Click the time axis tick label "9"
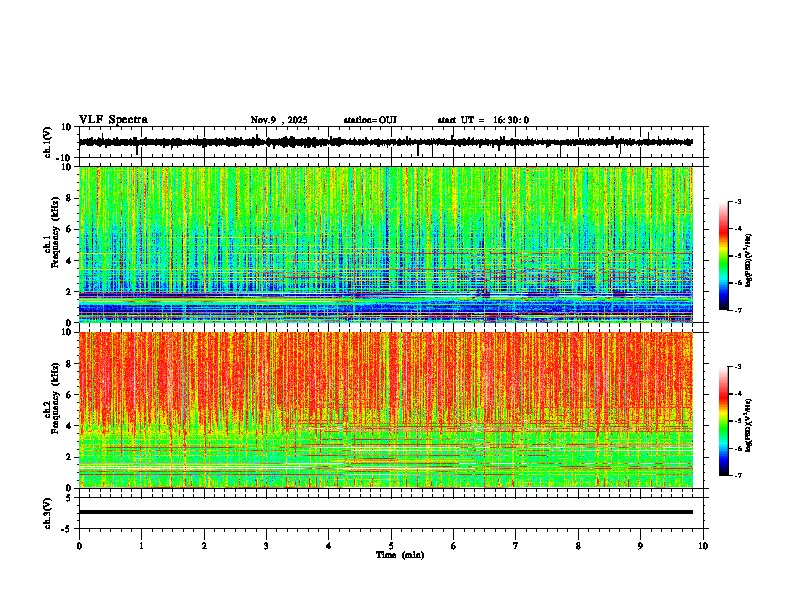The image size is (792, 612). (x=640, y=546)
